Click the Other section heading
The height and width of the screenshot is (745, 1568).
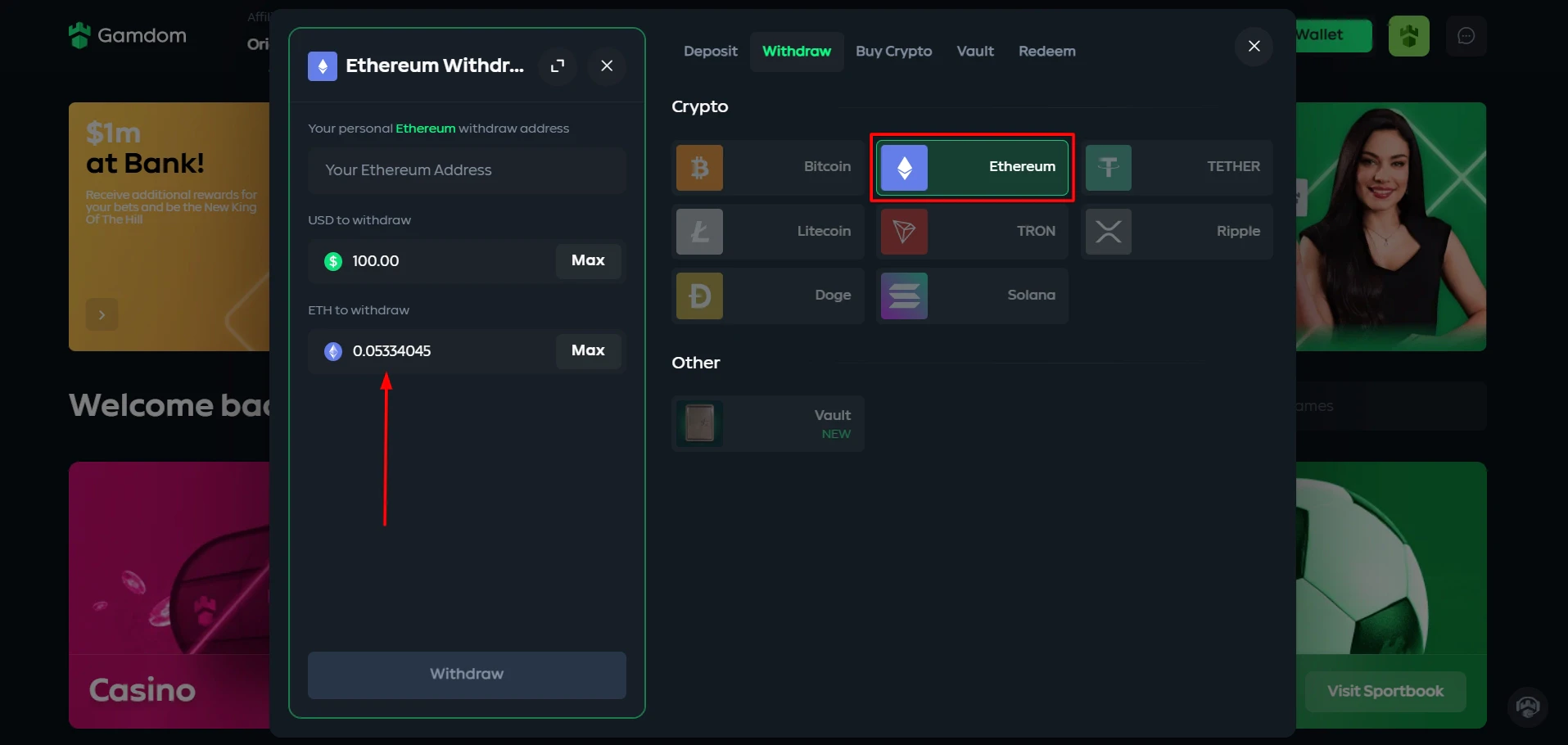pos(696,363)
